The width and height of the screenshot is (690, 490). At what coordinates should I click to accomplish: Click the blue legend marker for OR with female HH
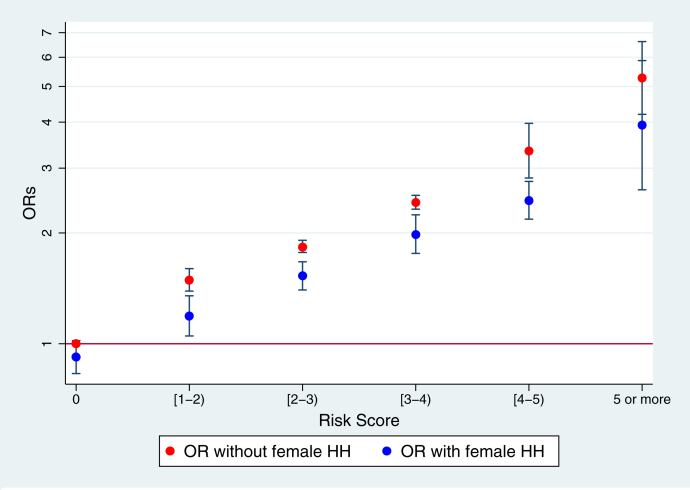pos(385,452)
